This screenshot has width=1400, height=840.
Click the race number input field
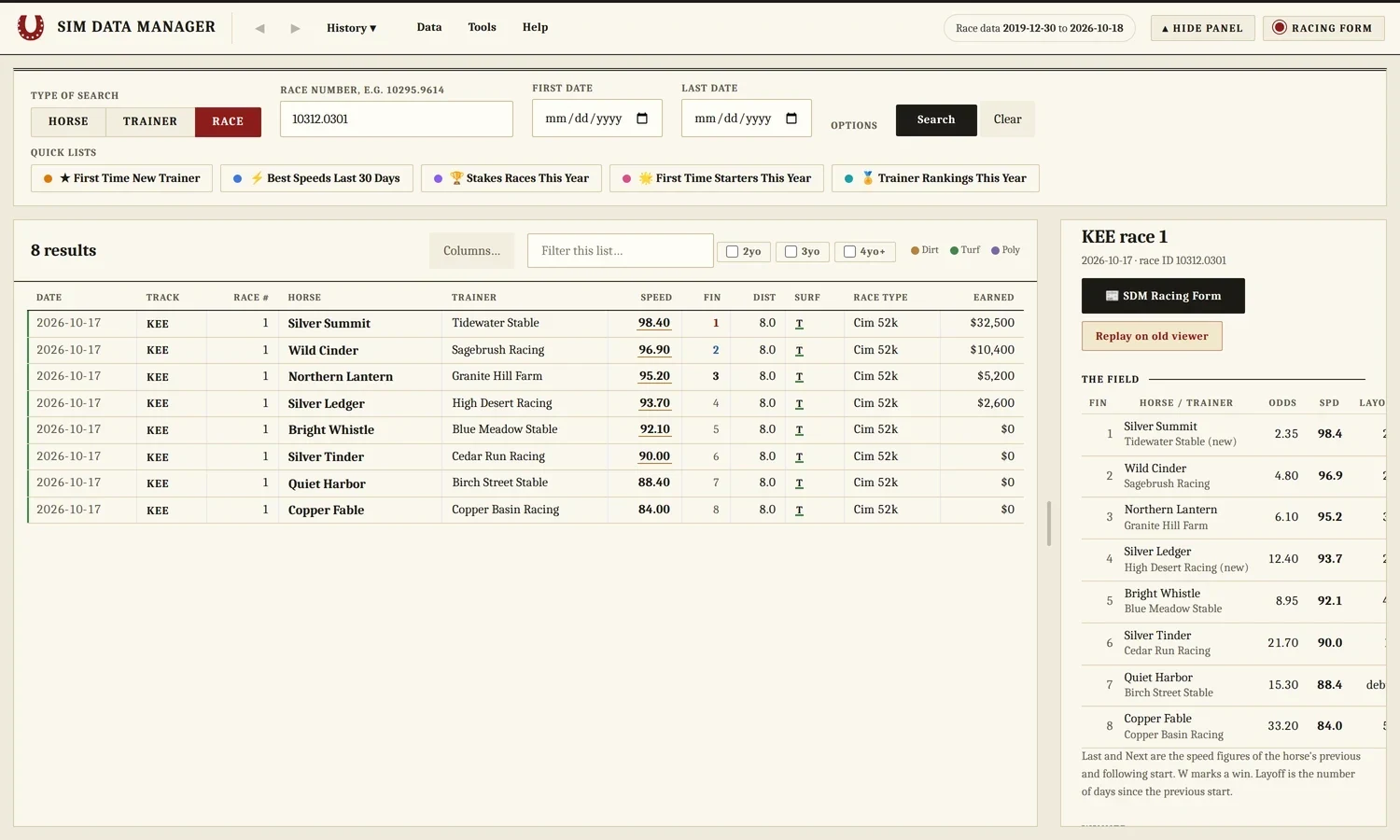[397, 119]
